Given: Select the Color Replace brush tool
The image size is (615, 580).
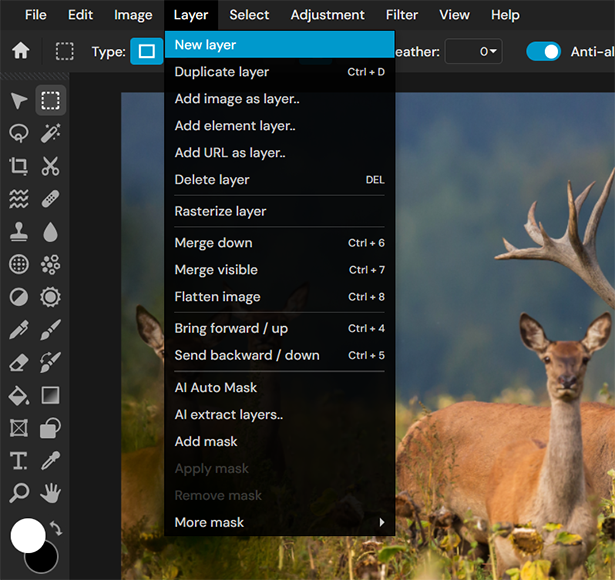Looking at the screenshot, I should [x=51, y=363].
